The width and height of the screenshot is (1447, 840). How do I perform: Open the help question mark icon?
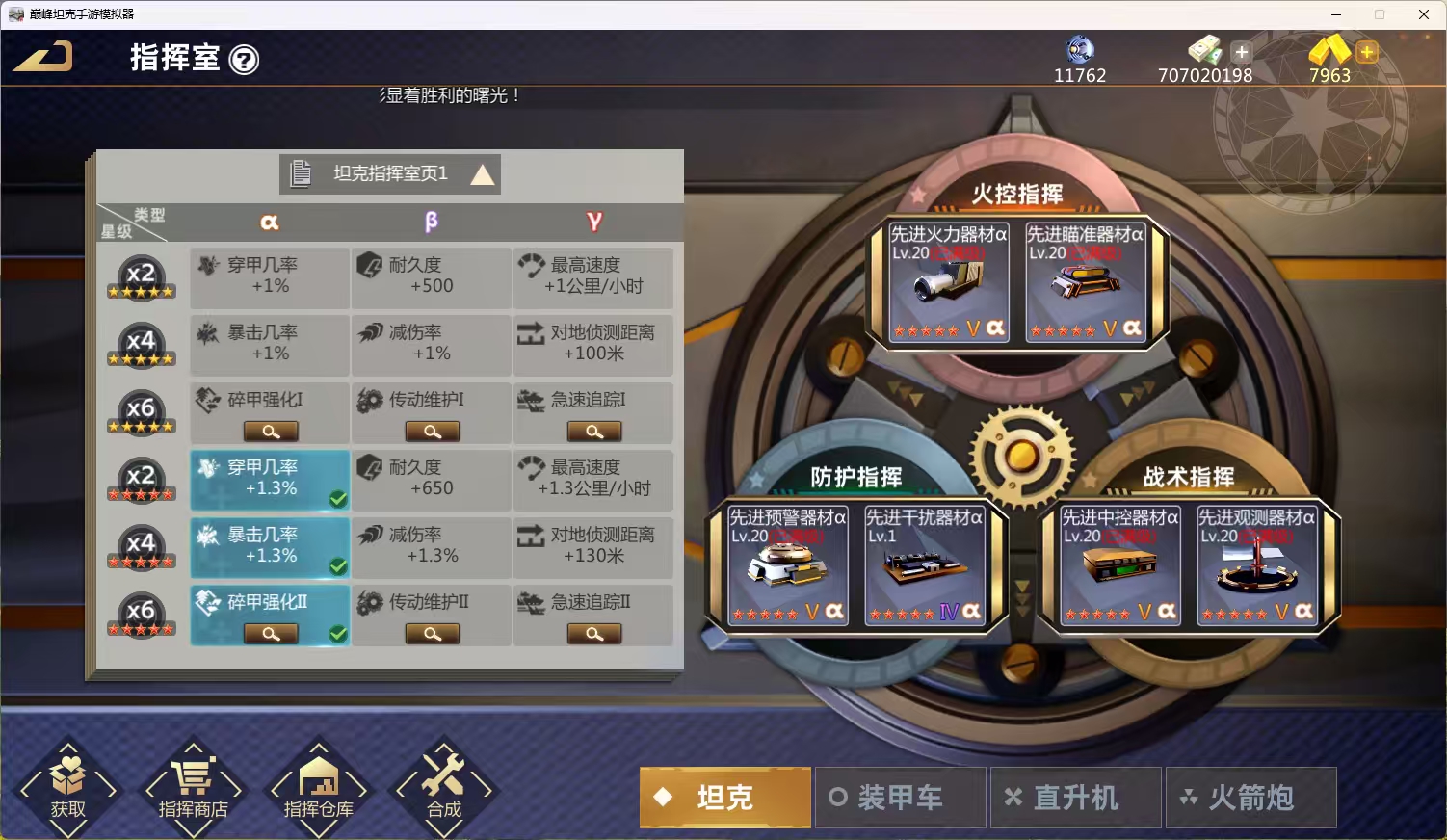coord(245,61)
